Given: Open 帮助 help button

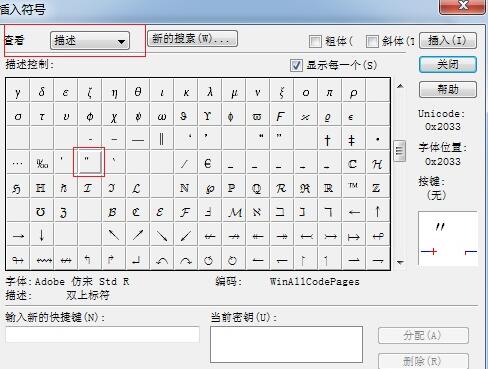Looking at the screenshot, I should [448, 89].
